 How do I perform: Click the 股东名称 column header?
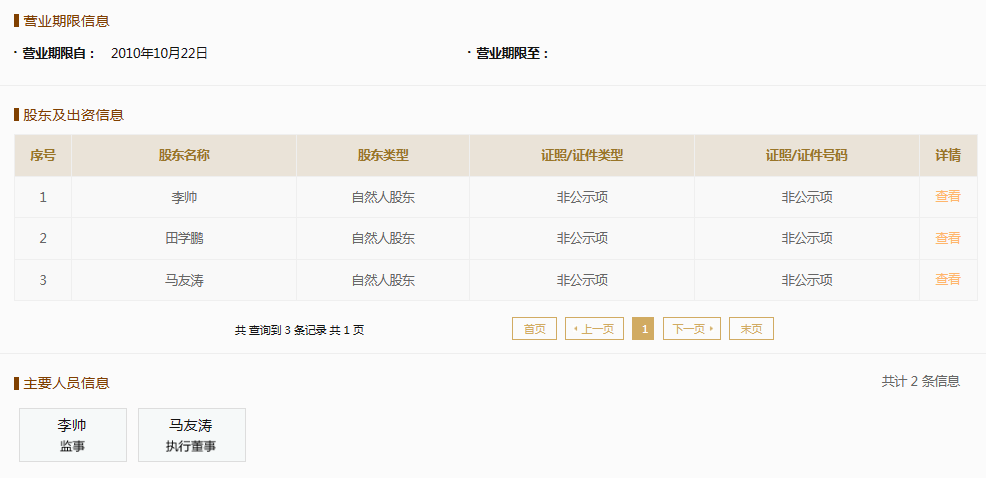184,156
